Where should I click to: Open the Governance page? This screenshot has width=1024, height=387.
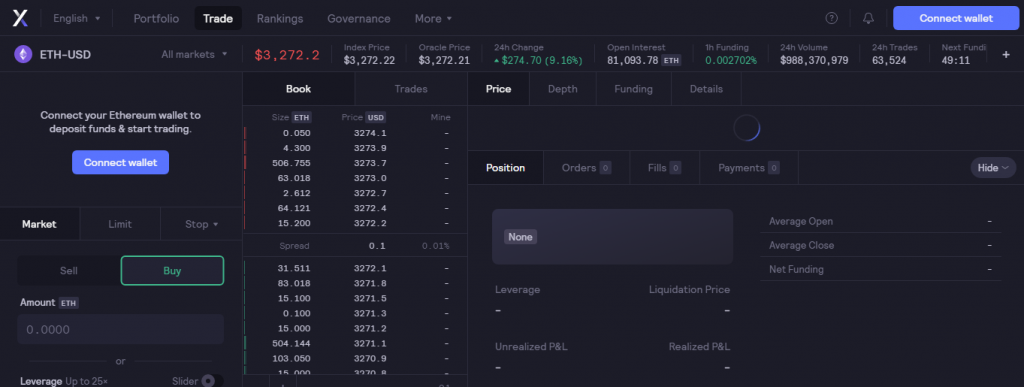click(359, 19)
